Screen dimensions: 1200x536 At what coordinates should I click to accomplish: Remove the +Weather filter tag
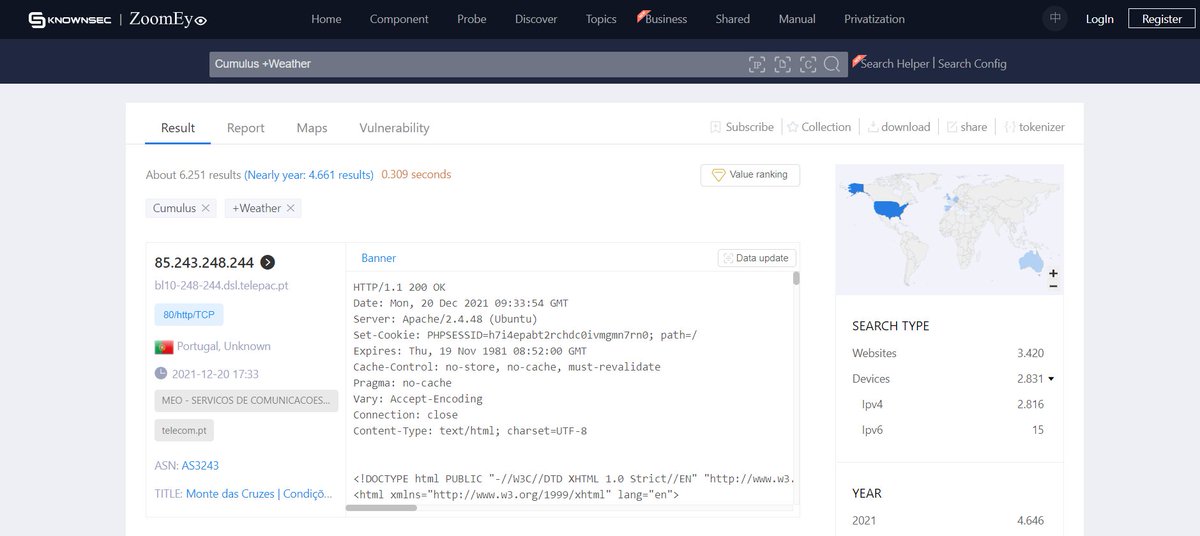(290, 208)
